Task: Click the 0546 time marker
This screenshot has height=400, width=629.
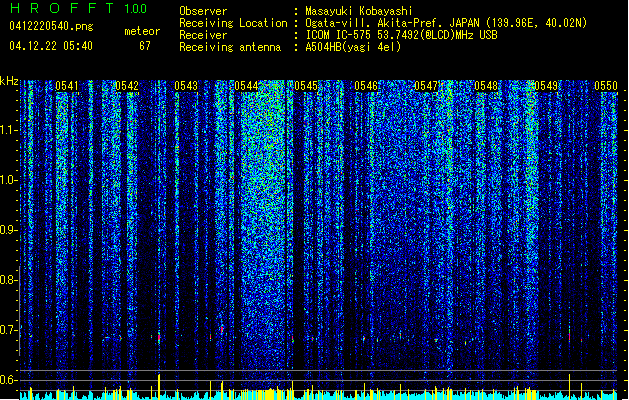Action: (x=366, y=86)
